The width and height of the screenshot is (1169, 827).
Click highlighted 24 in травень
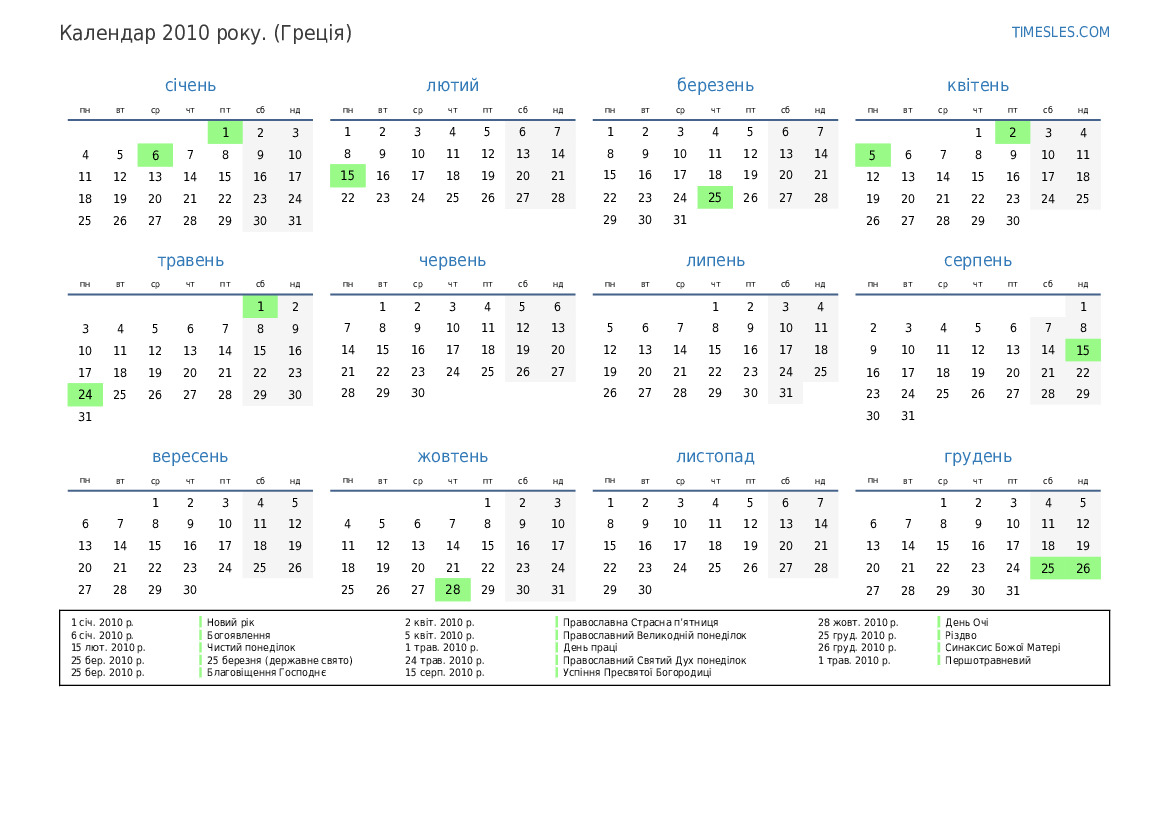click(85, 394)
